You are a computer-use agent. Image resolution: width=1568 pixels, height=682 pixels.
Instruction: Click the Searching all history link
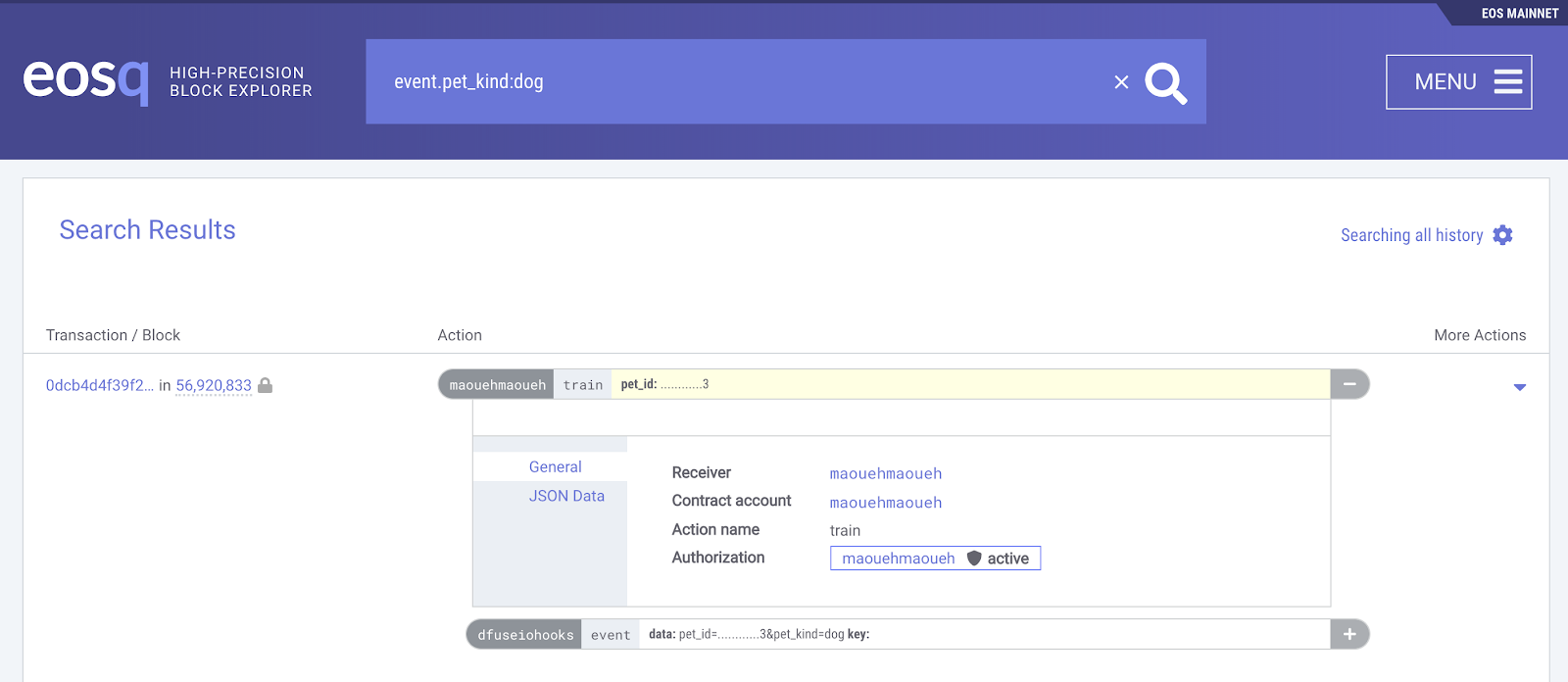coord(1411,235)
